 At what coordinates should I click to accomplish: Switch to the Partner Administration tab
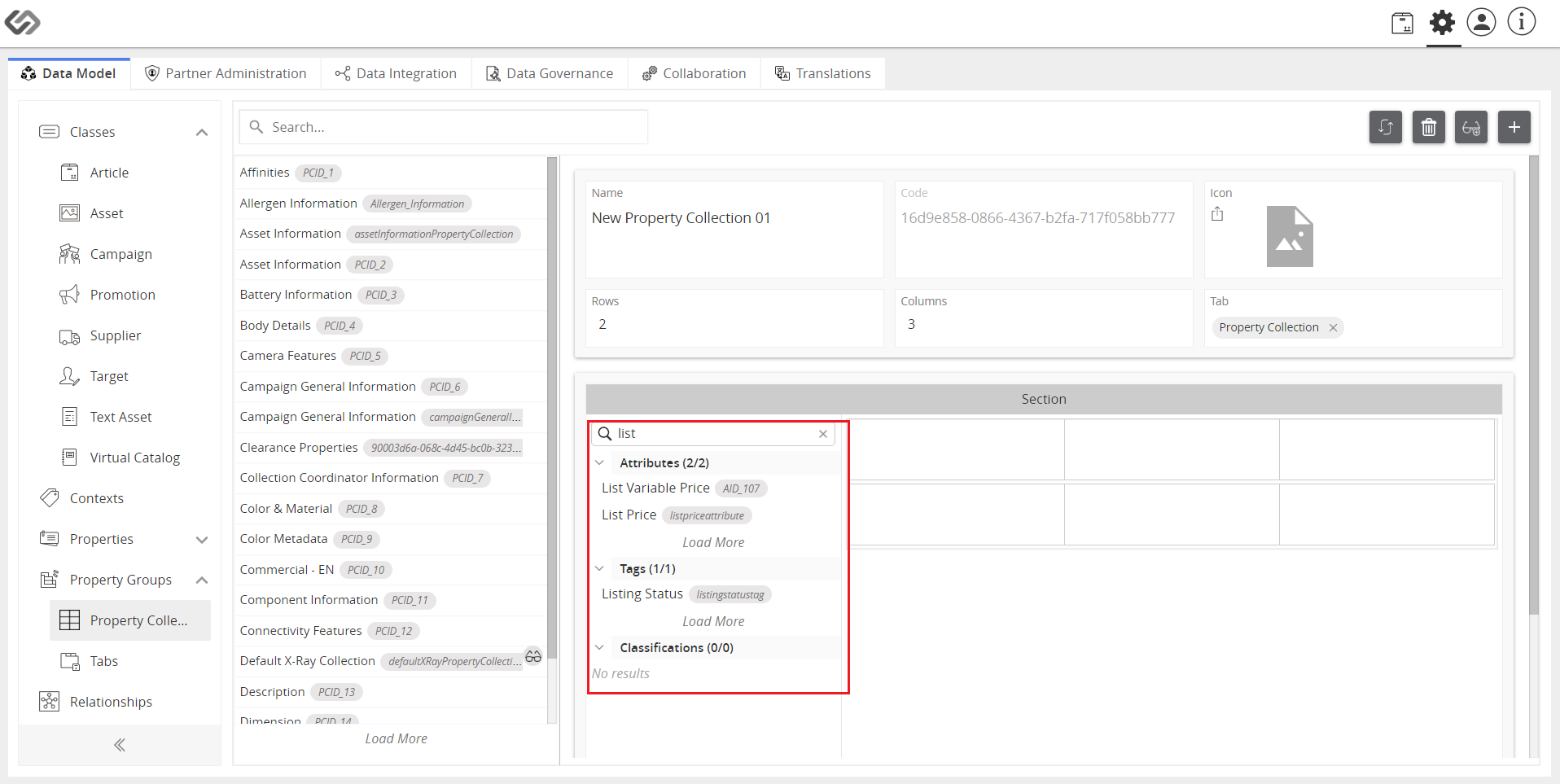226,73
